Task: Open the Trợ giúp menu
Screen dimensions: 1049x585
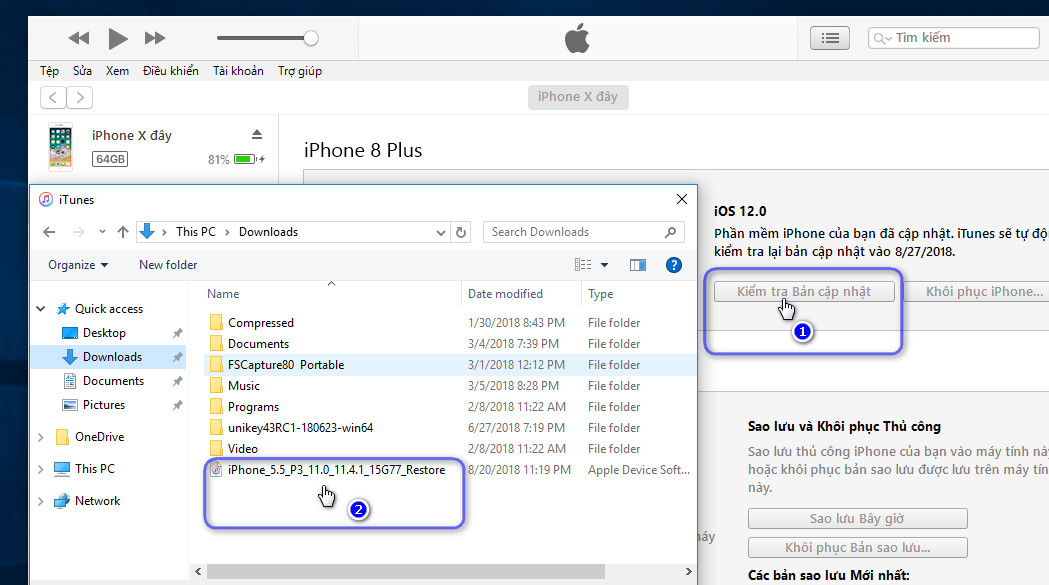Action: (x=300, y=71)
